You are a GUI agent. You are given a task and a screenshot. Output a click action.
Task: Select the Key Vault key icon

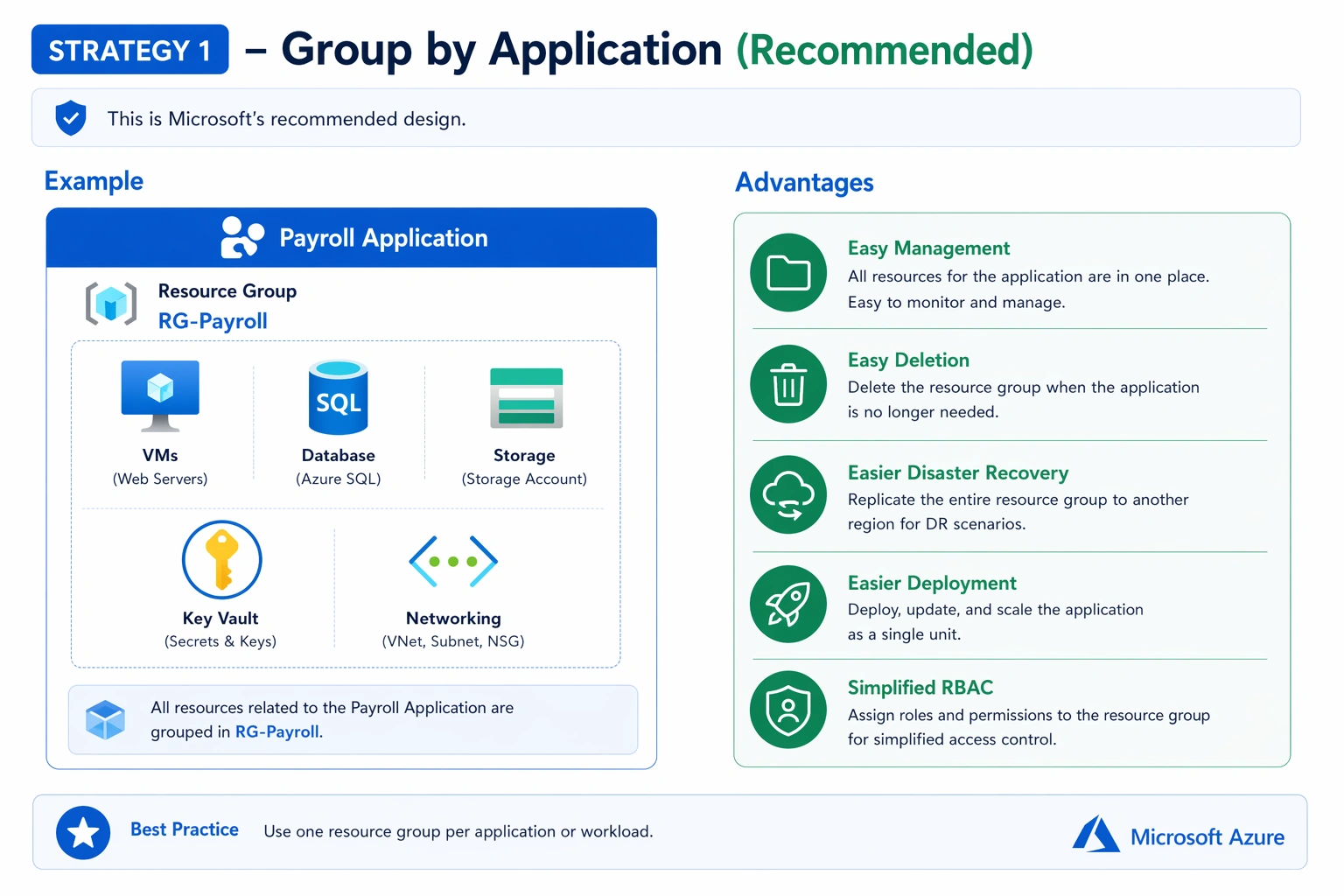click(222, 560)
